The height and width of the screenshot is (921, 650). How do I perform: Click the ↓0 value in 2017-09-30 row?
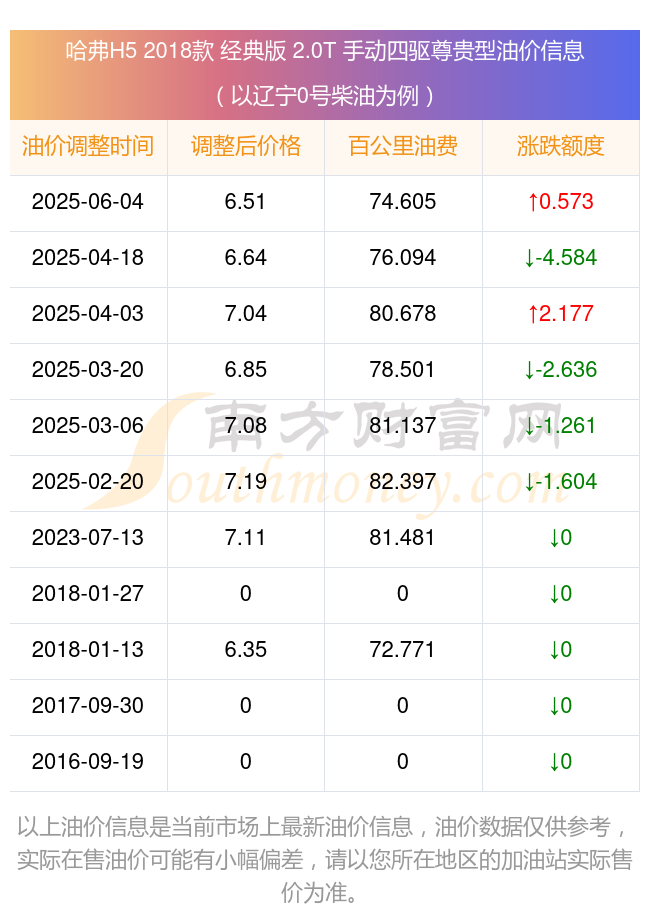pyautogui.click(x=561, y=706)
